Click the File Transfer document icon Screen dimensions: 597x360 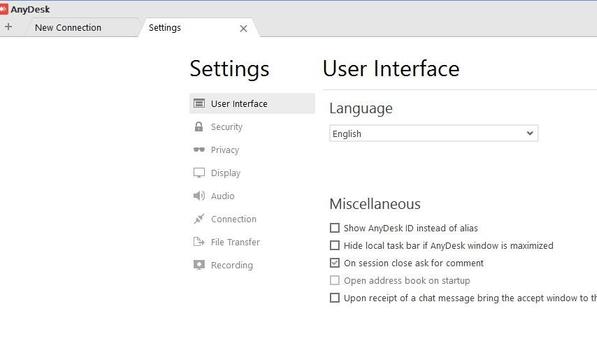pos(199,242)
